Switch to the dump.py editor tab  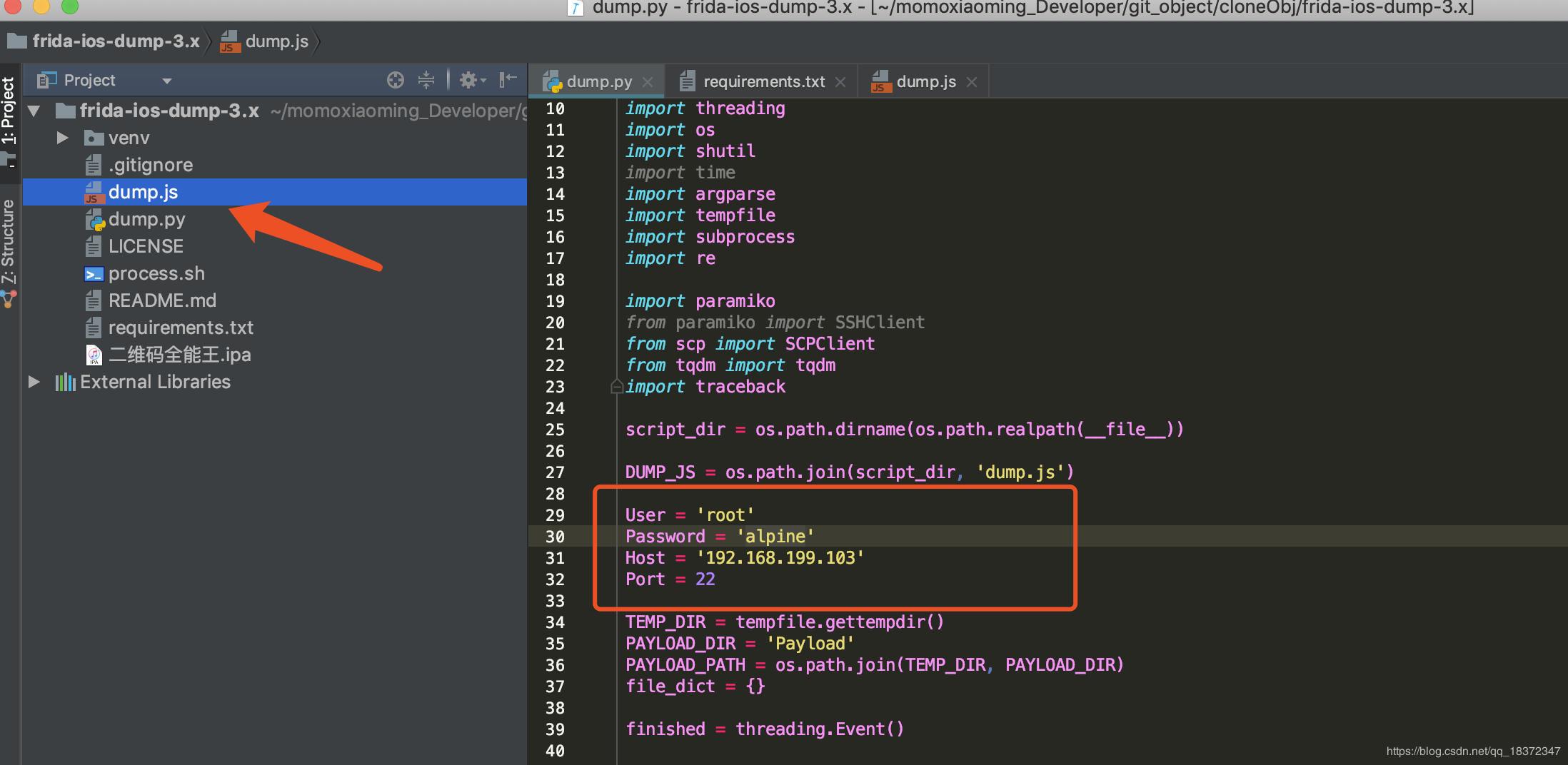point(598,81)
